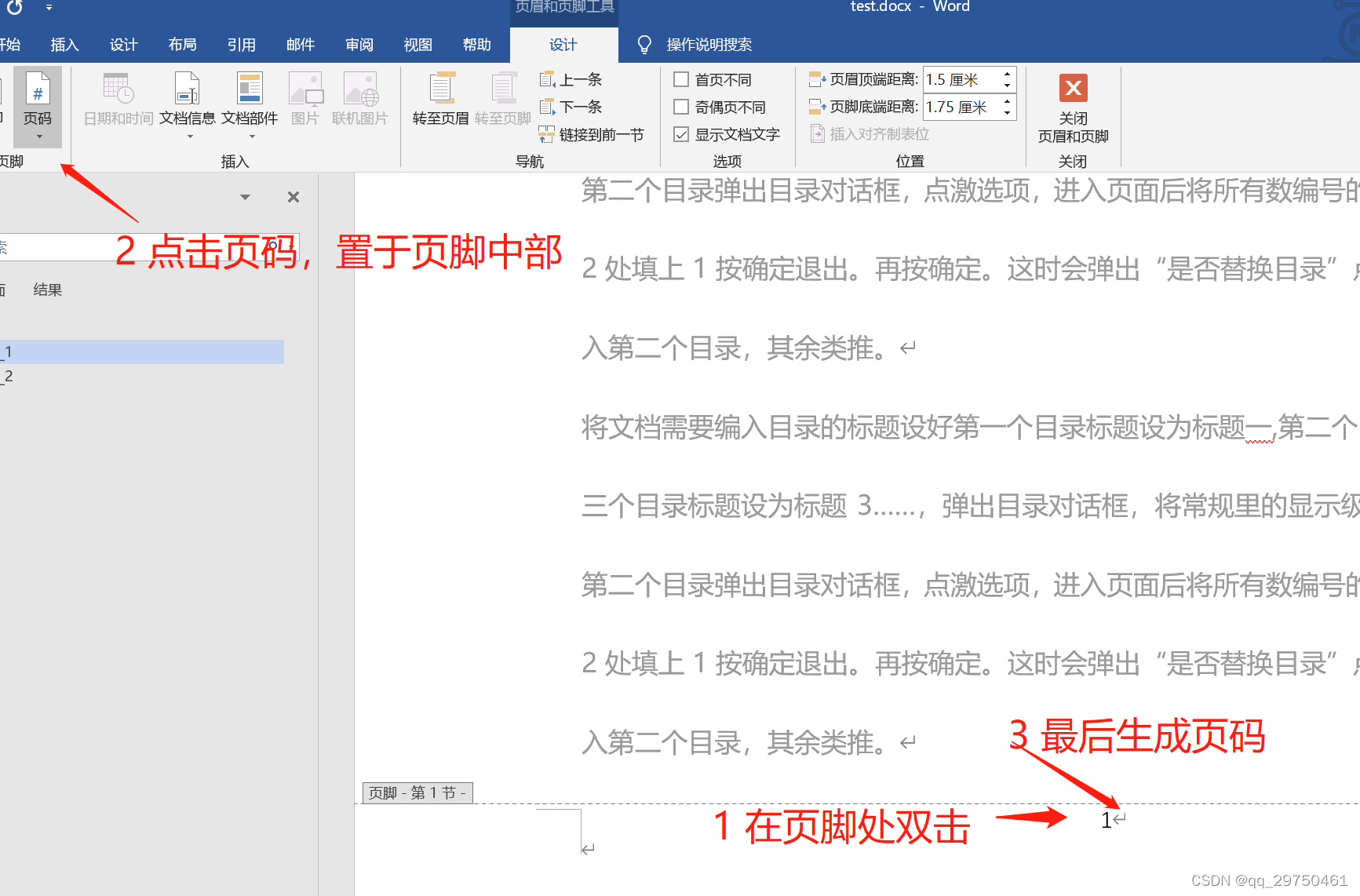Click 插入对齐制表位 alignment tab

(x=870, y=134)
